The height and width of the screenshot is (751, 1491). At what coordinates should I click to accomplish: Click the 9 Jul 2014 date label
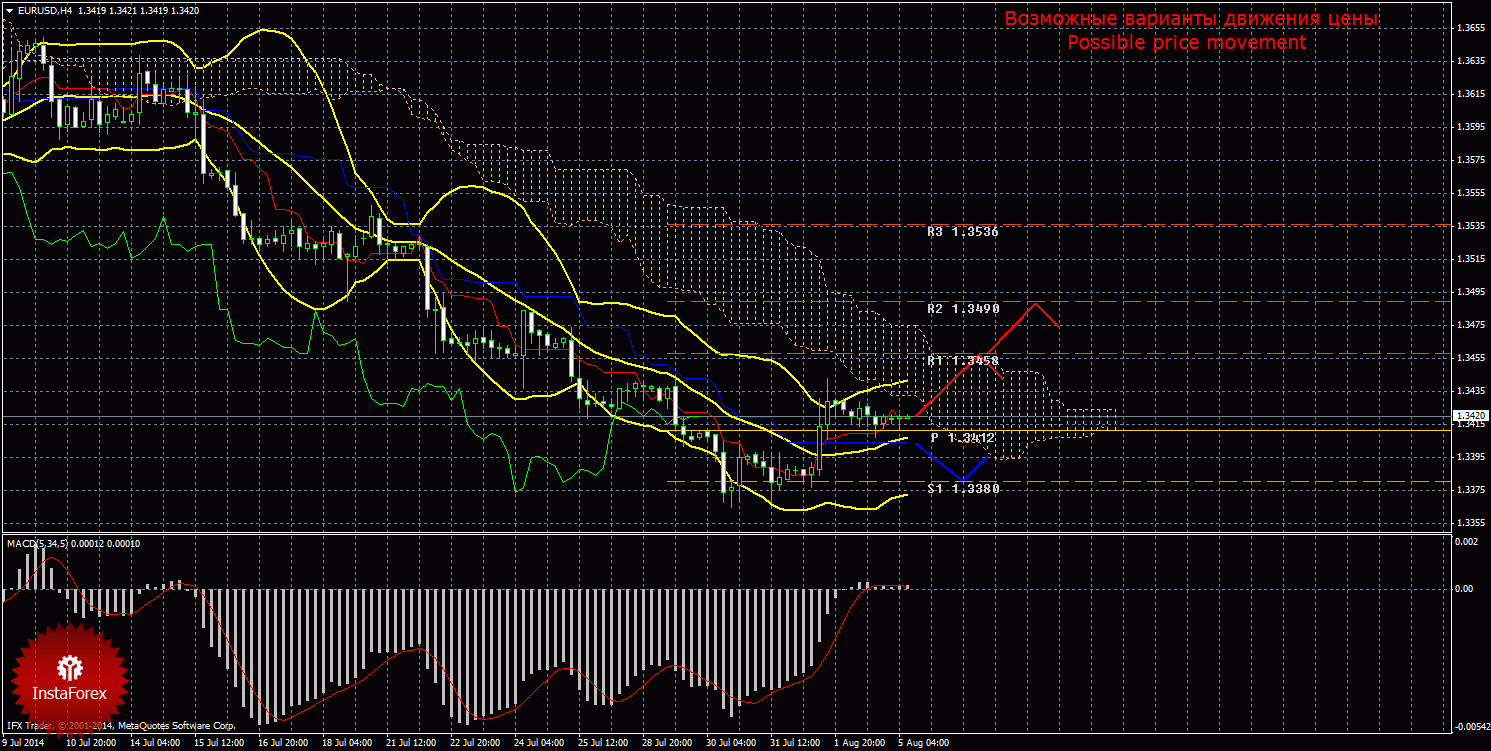[24, 744]
